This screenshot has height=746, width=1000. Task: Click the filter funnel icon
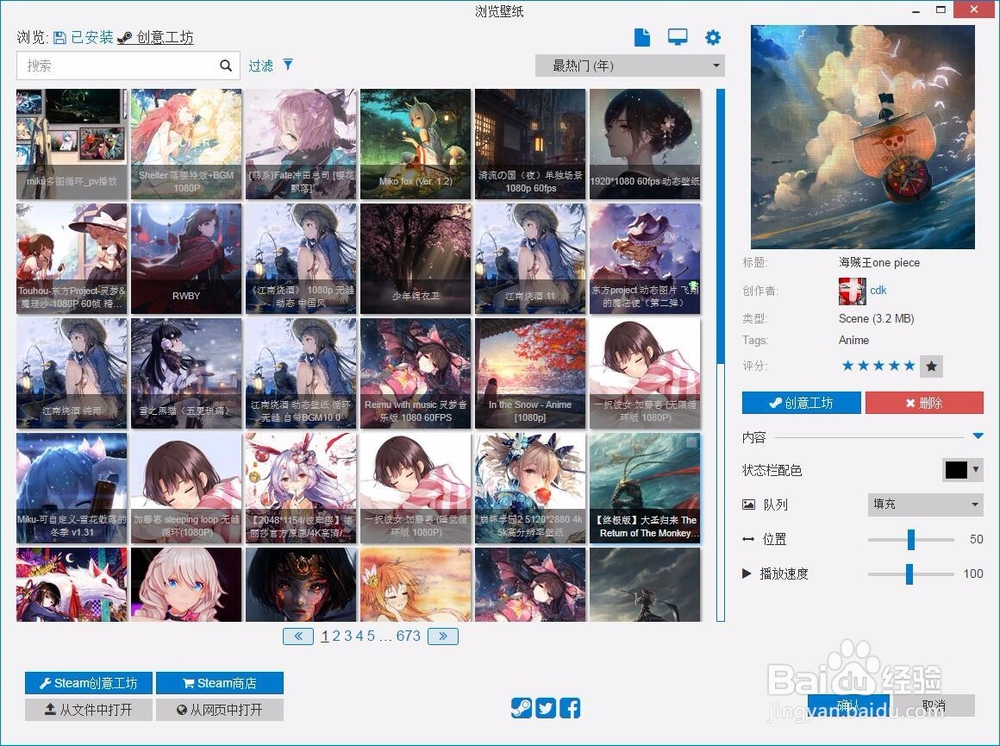(x=288, y=64)
